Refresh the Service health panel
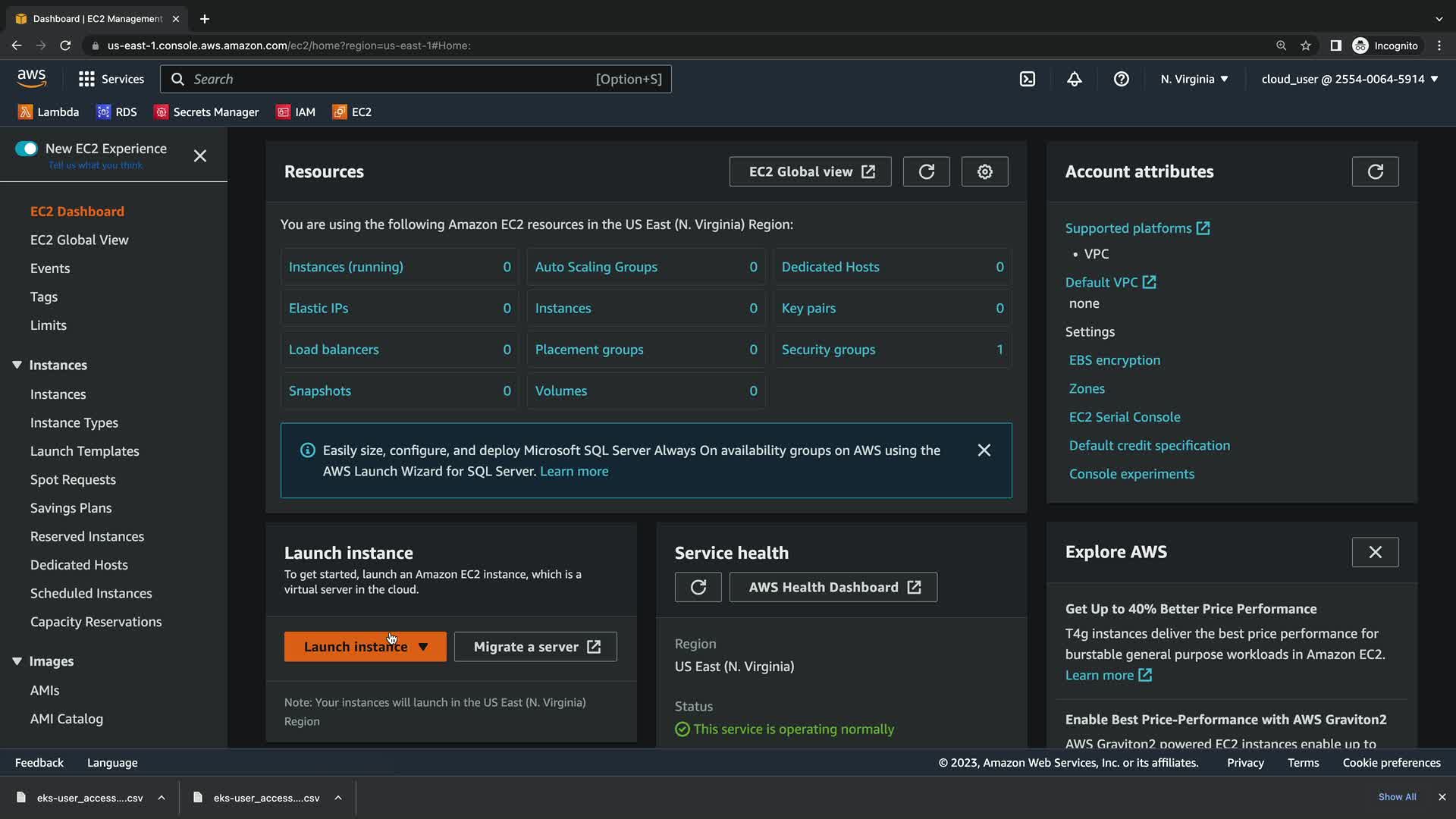 (698, 587)
